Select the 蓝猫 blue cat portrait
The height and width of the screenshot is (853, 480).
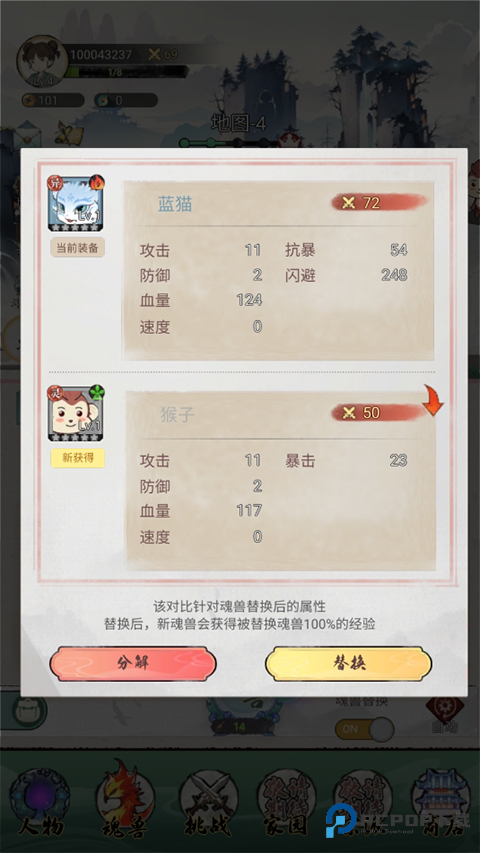coord(76,203)
